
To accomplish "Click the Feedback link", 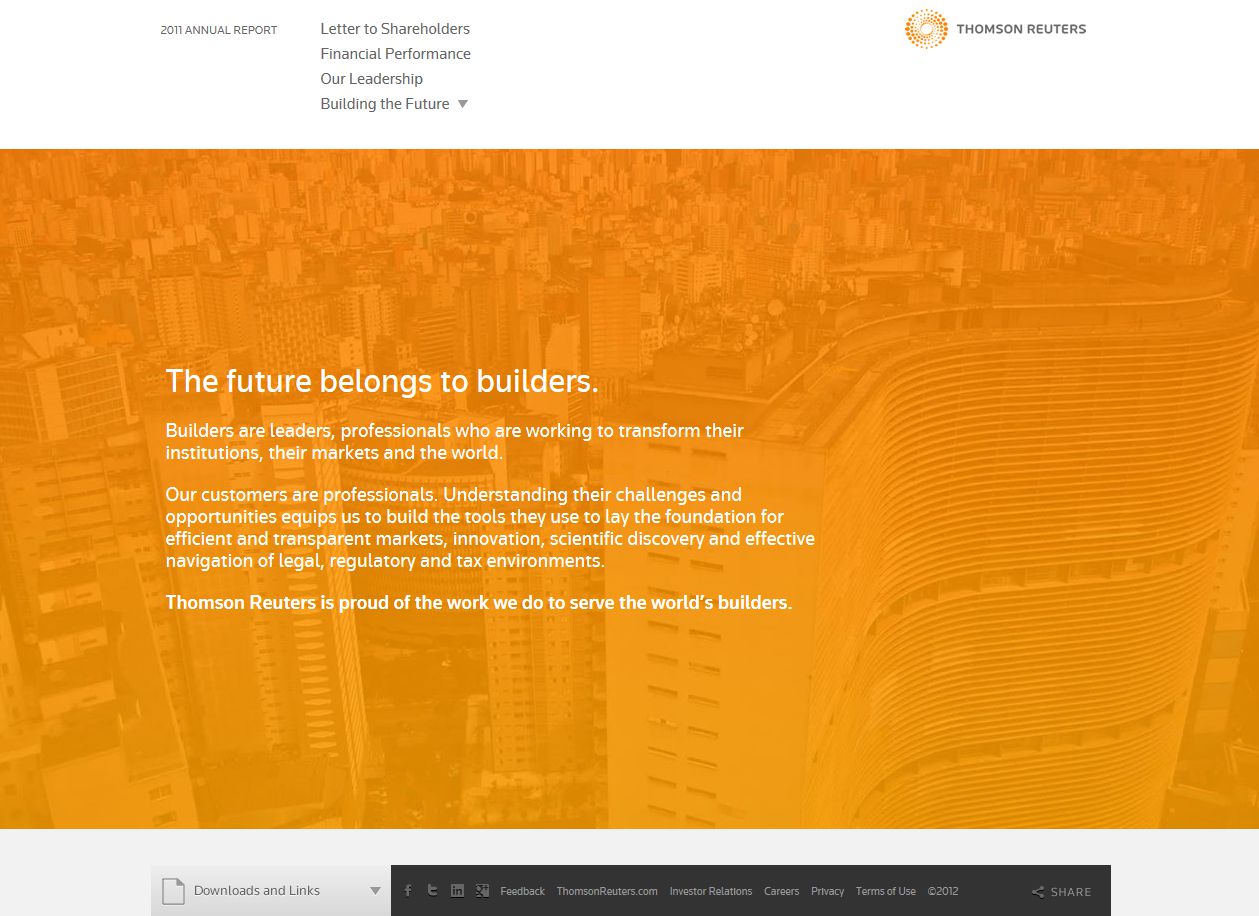I will pos(522,891).
